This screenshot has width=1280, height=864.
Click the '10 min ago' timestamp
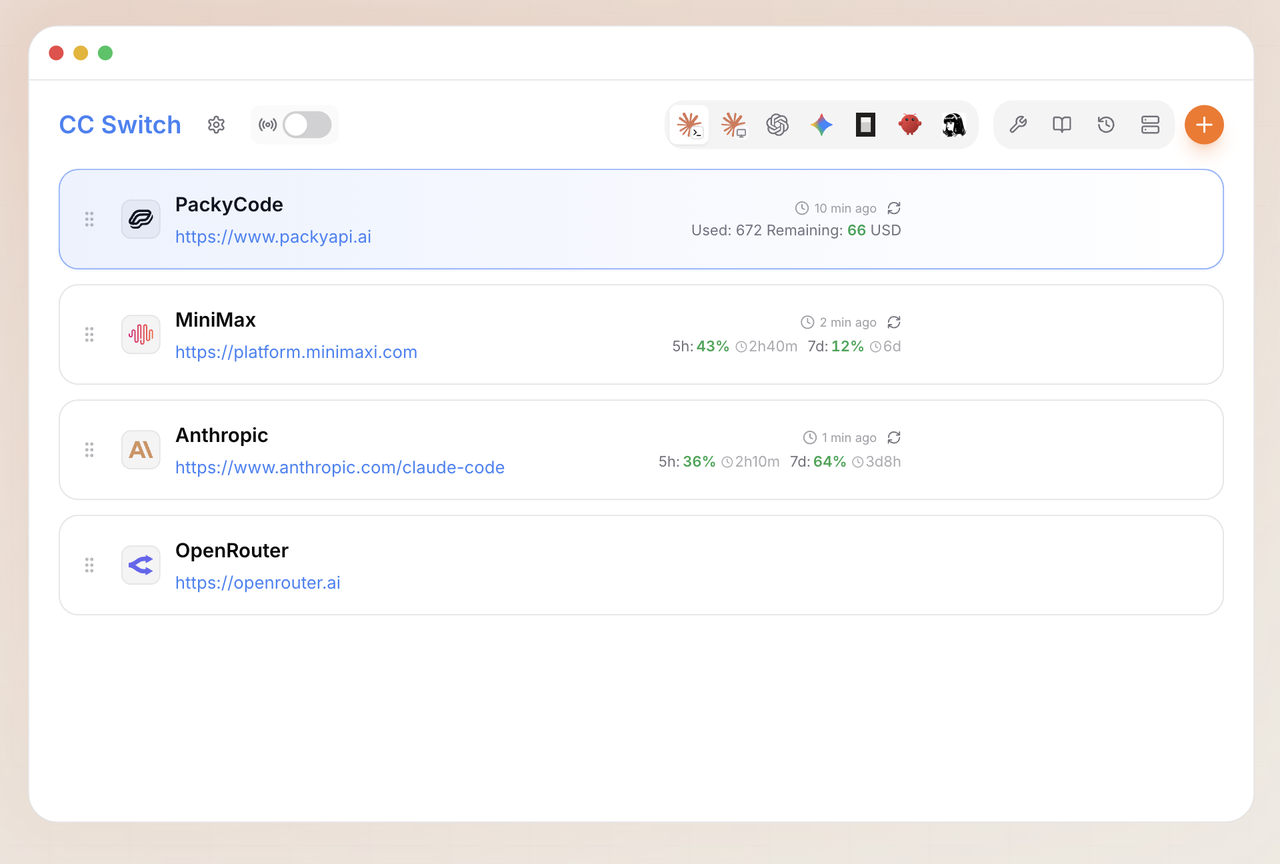coord(845,208)
